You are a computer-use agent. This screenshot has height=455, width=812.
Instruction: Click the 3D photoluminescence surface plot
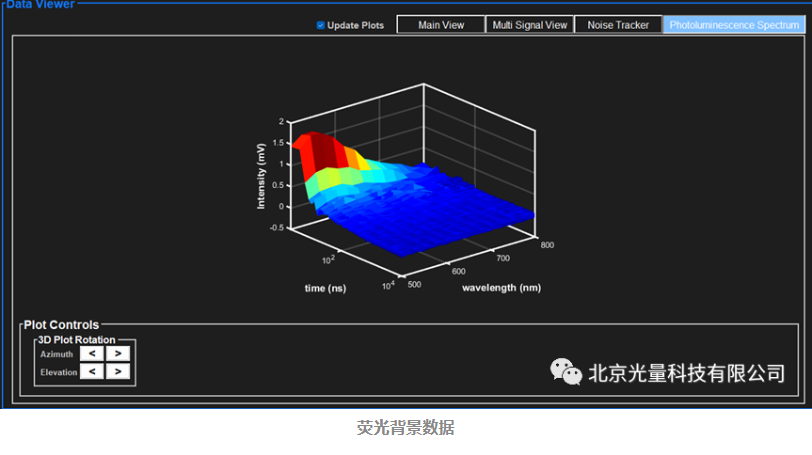click(412, 192)
